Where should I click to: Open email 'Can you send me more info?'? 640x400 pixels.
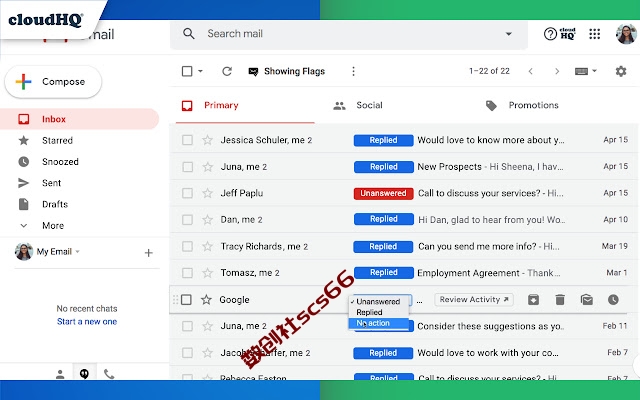[x=477, y=247]
